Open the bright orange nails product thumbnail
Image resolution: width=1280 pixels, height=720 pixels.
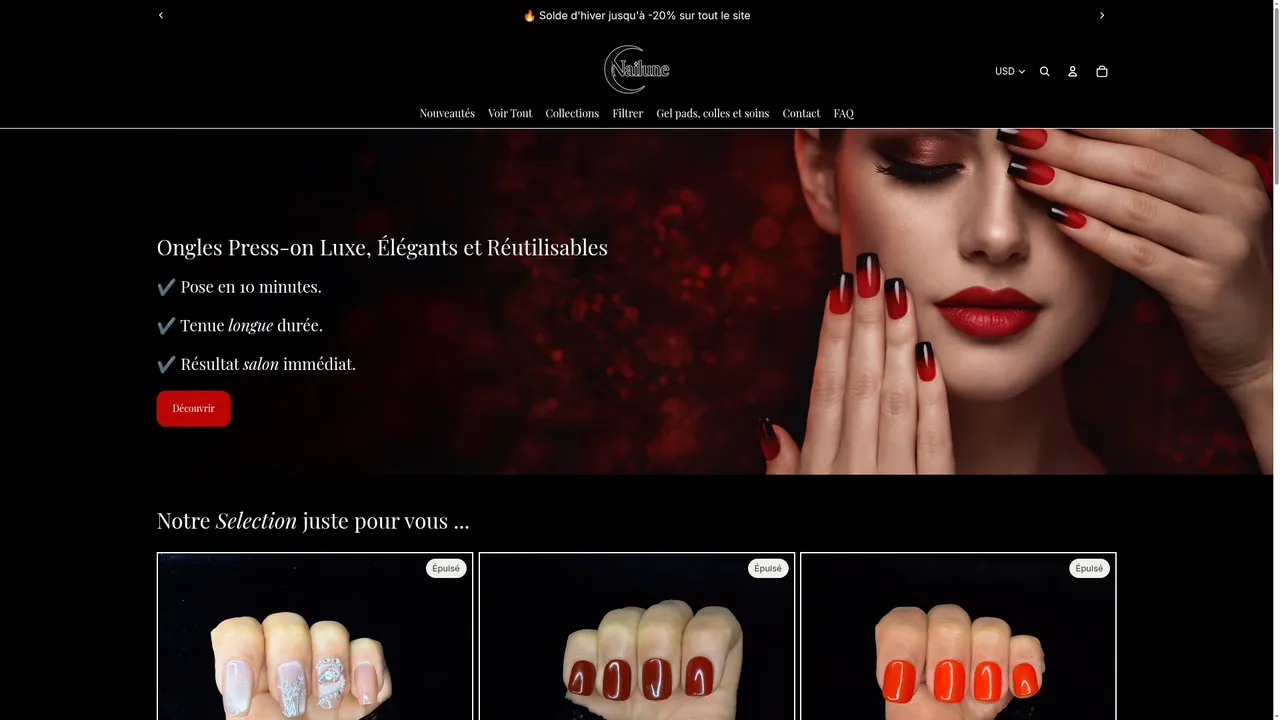point(958,636)
